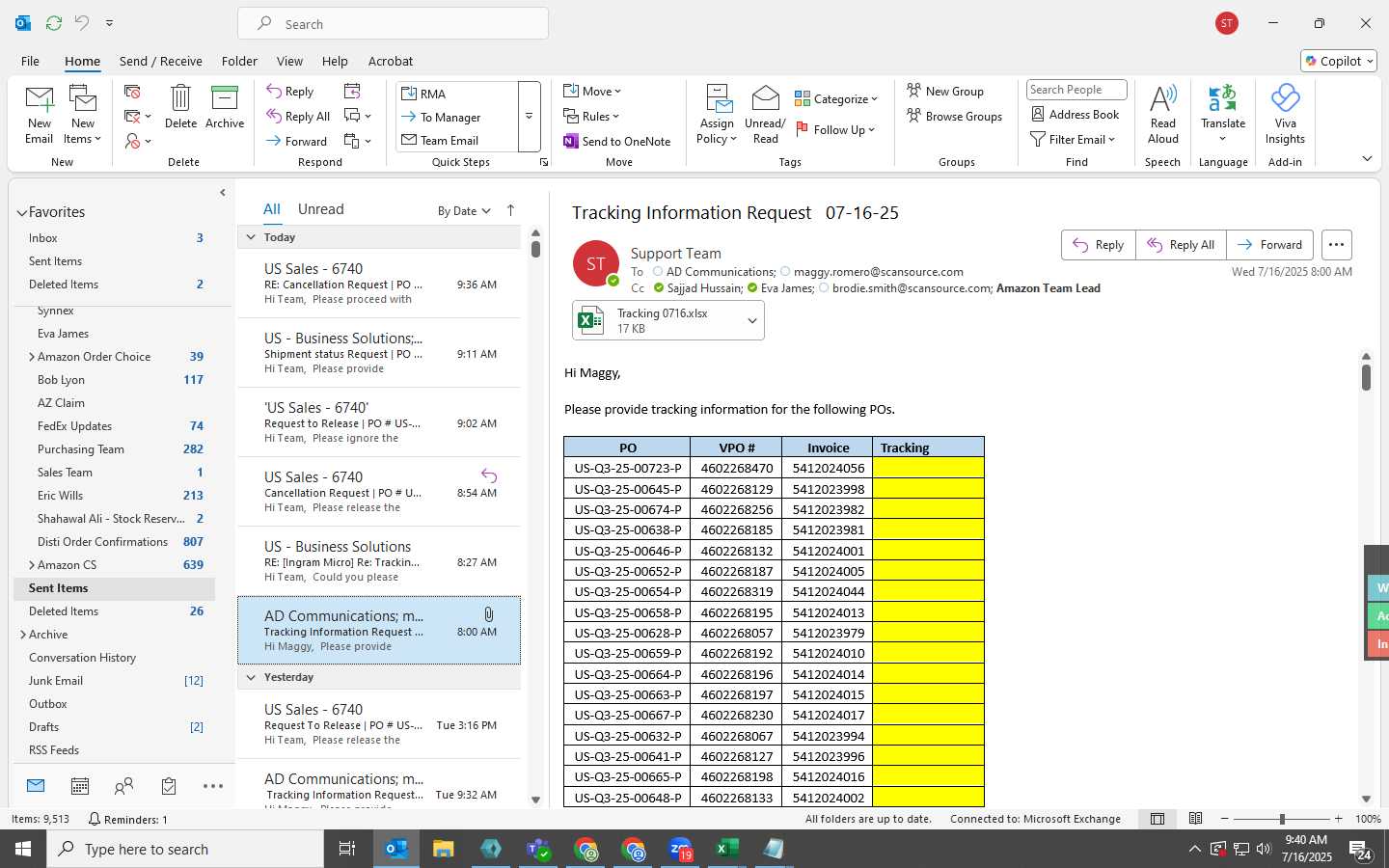Screen dimensions: 1389x868
Task: Click Forward in the Respond ribbon group
Action: (297, 141)
